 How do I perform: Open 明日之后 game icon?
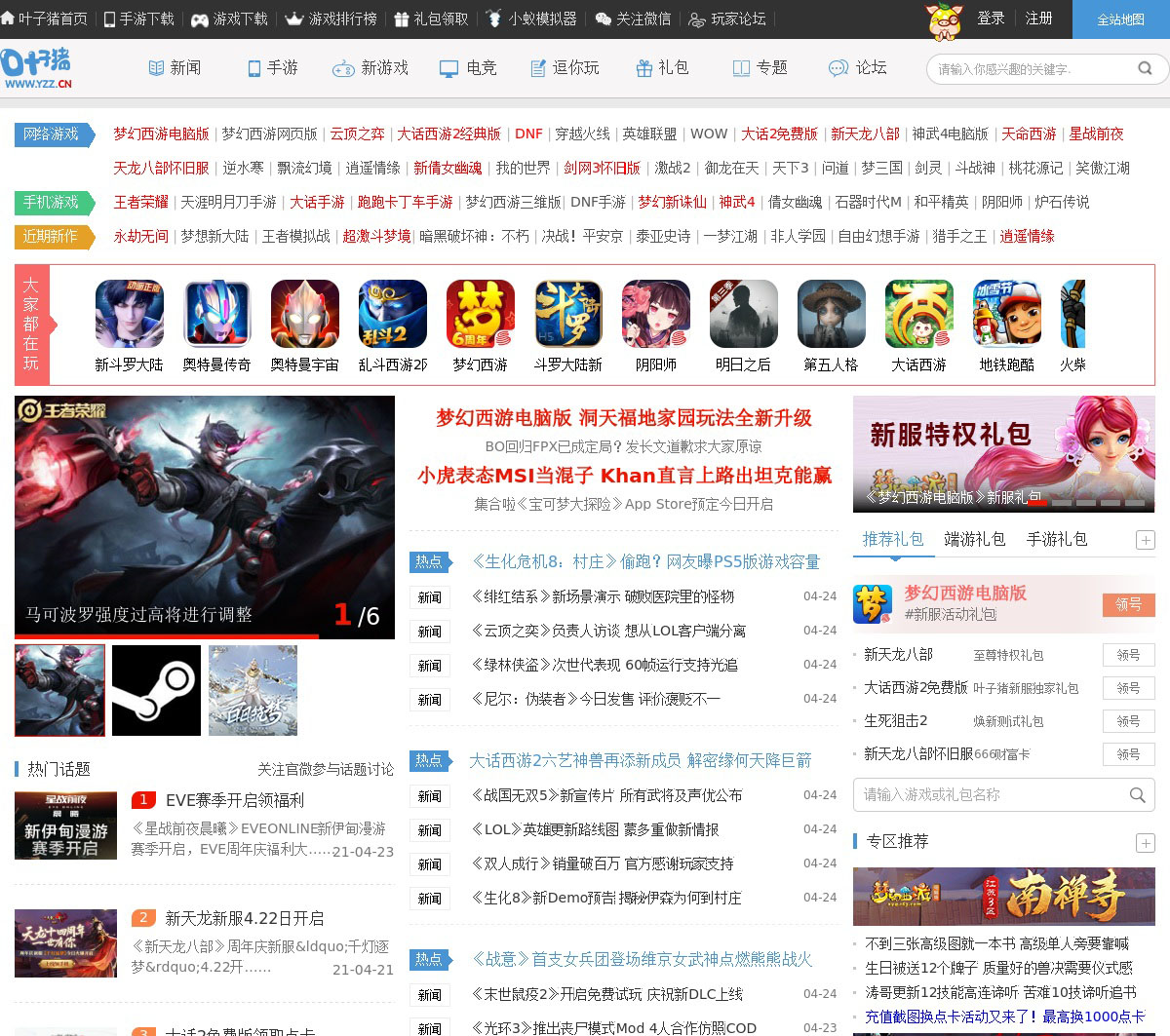coord(743,314)
